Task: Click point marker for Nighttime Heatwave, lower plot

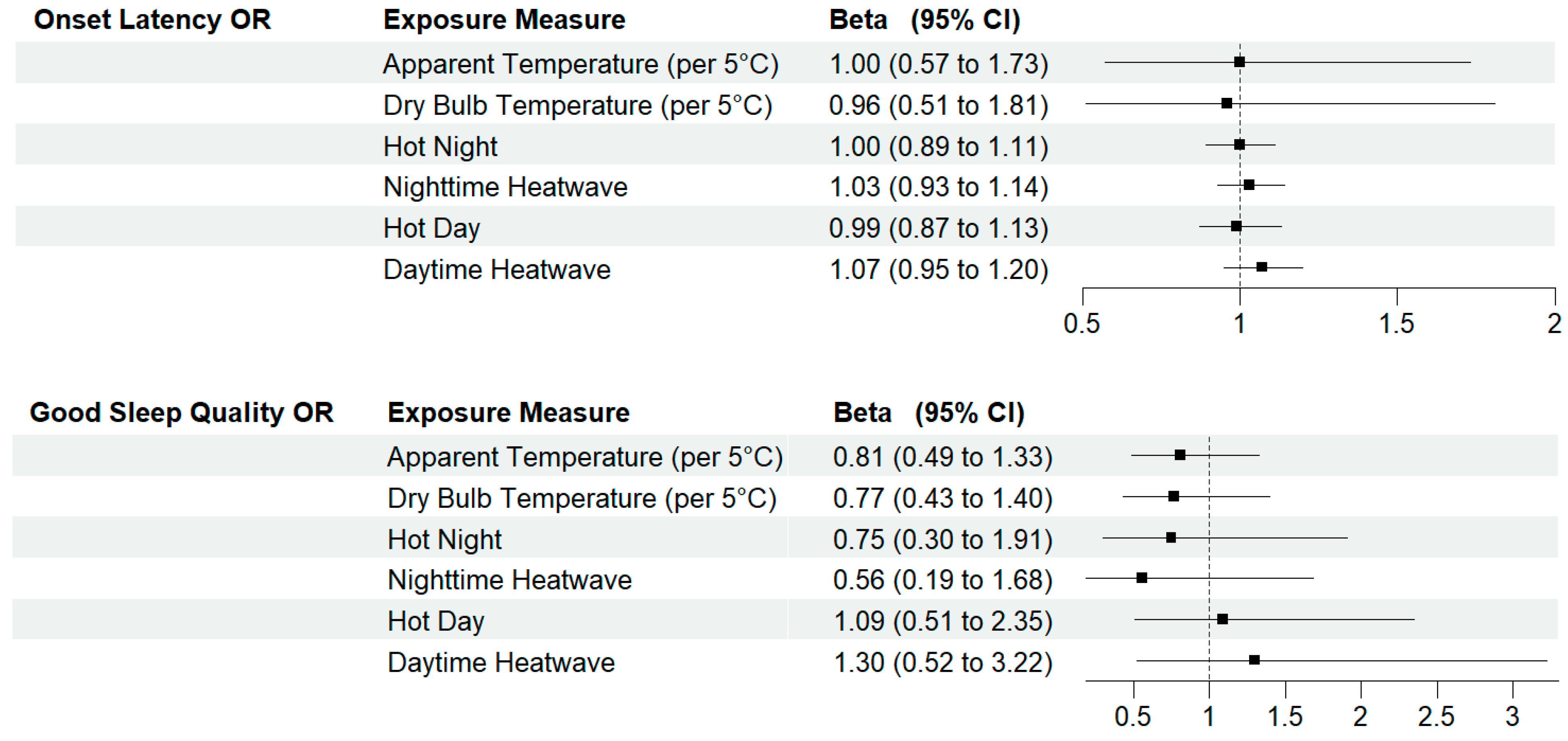Action: coord(1142,578)
